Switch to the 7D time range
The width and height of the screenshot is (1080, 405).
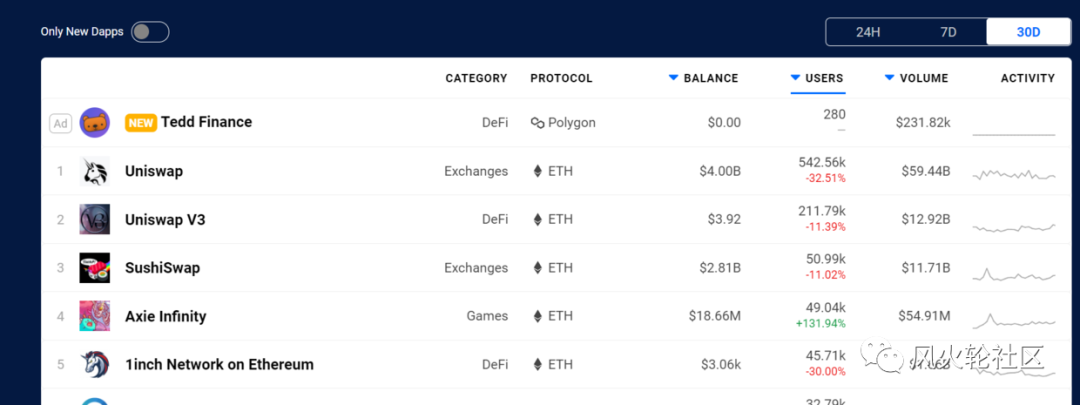click(948, 32)
